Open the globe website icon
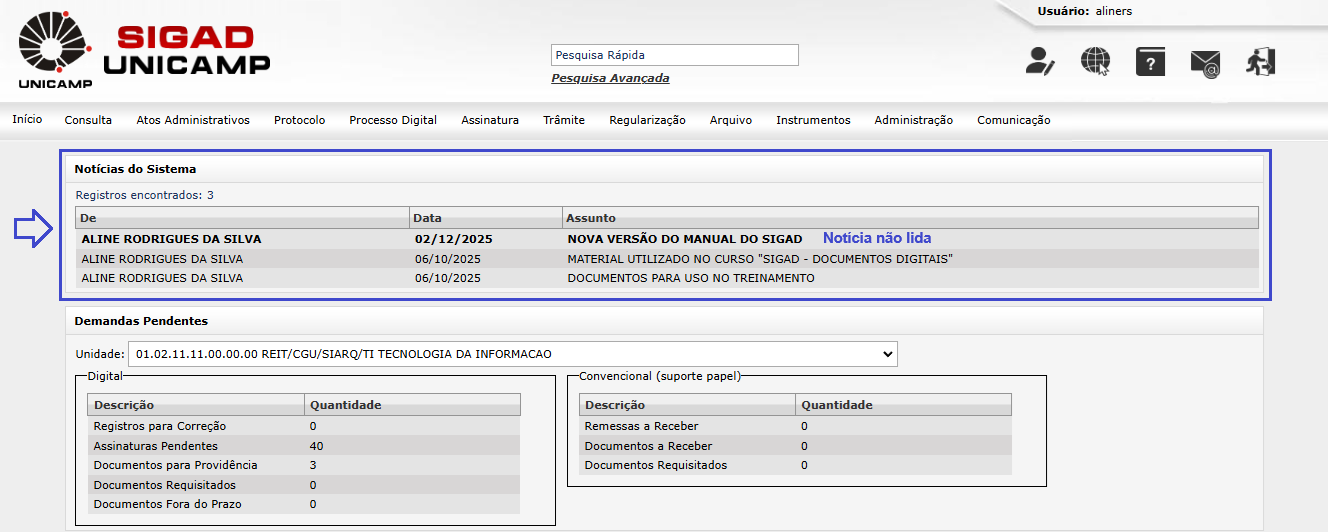The image size is (1328, 532). pyautogui.click(x=1095, y=62)
